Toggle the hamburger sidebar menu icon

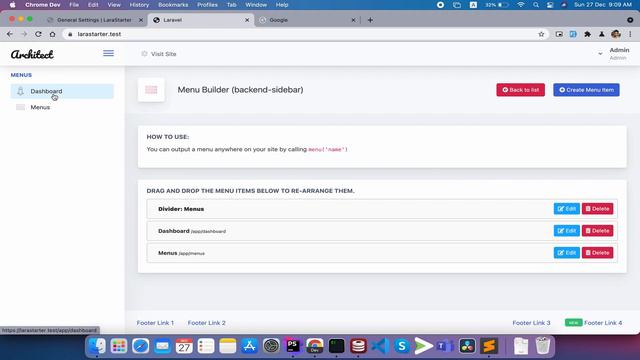(108, 53)
